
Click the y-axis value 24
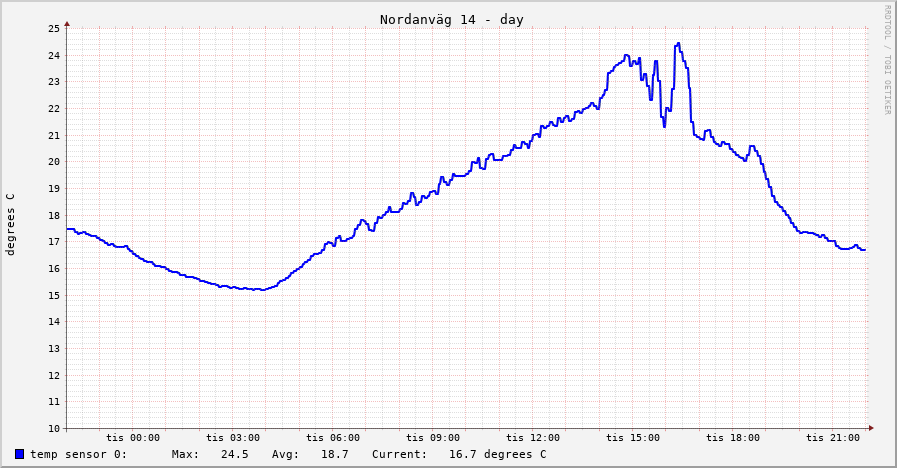coord(54,55)
